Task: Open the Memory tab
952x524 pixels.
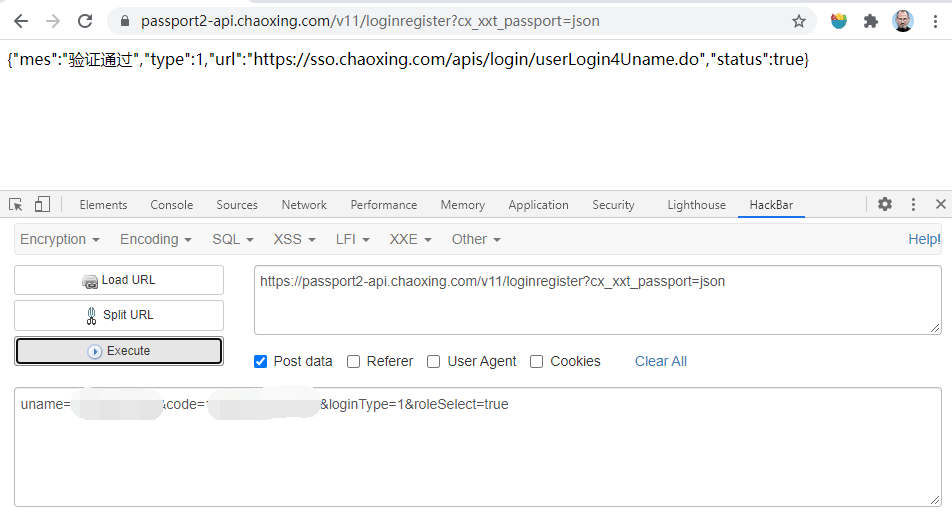Action: pos(463,205)
